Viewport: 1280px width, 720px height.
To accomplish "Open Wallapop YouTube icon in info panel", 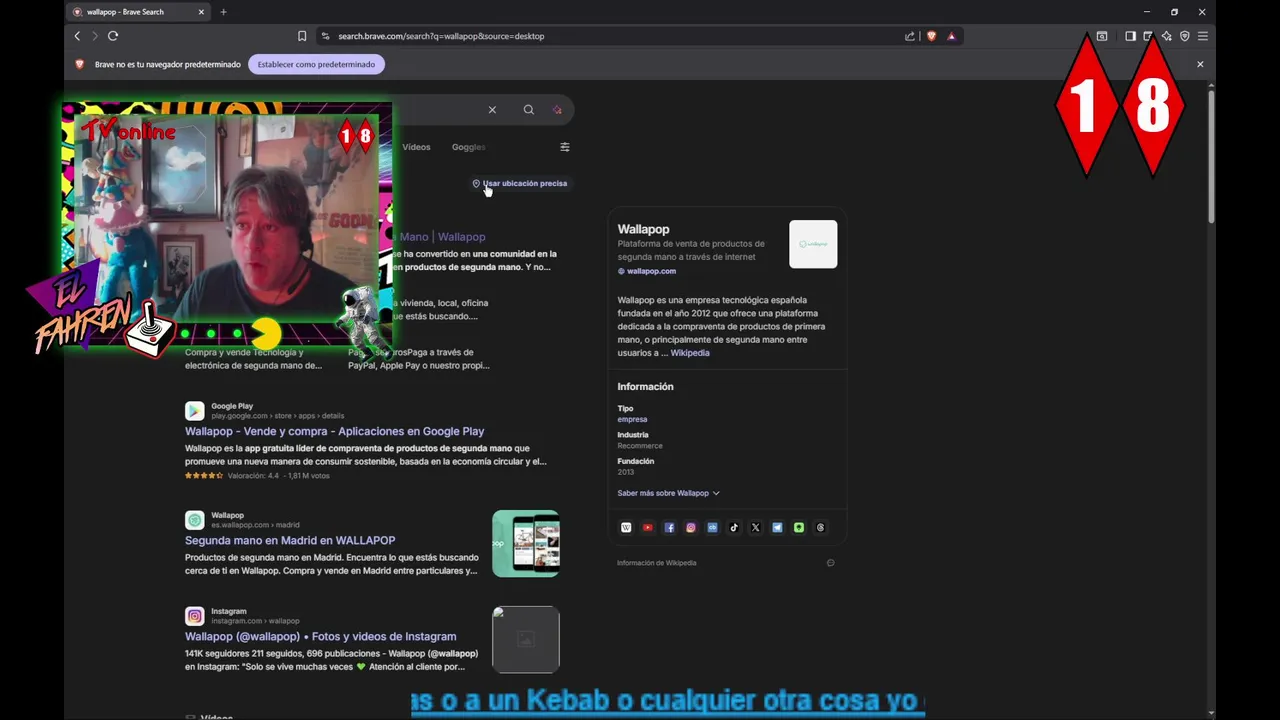I will point(648,528).
